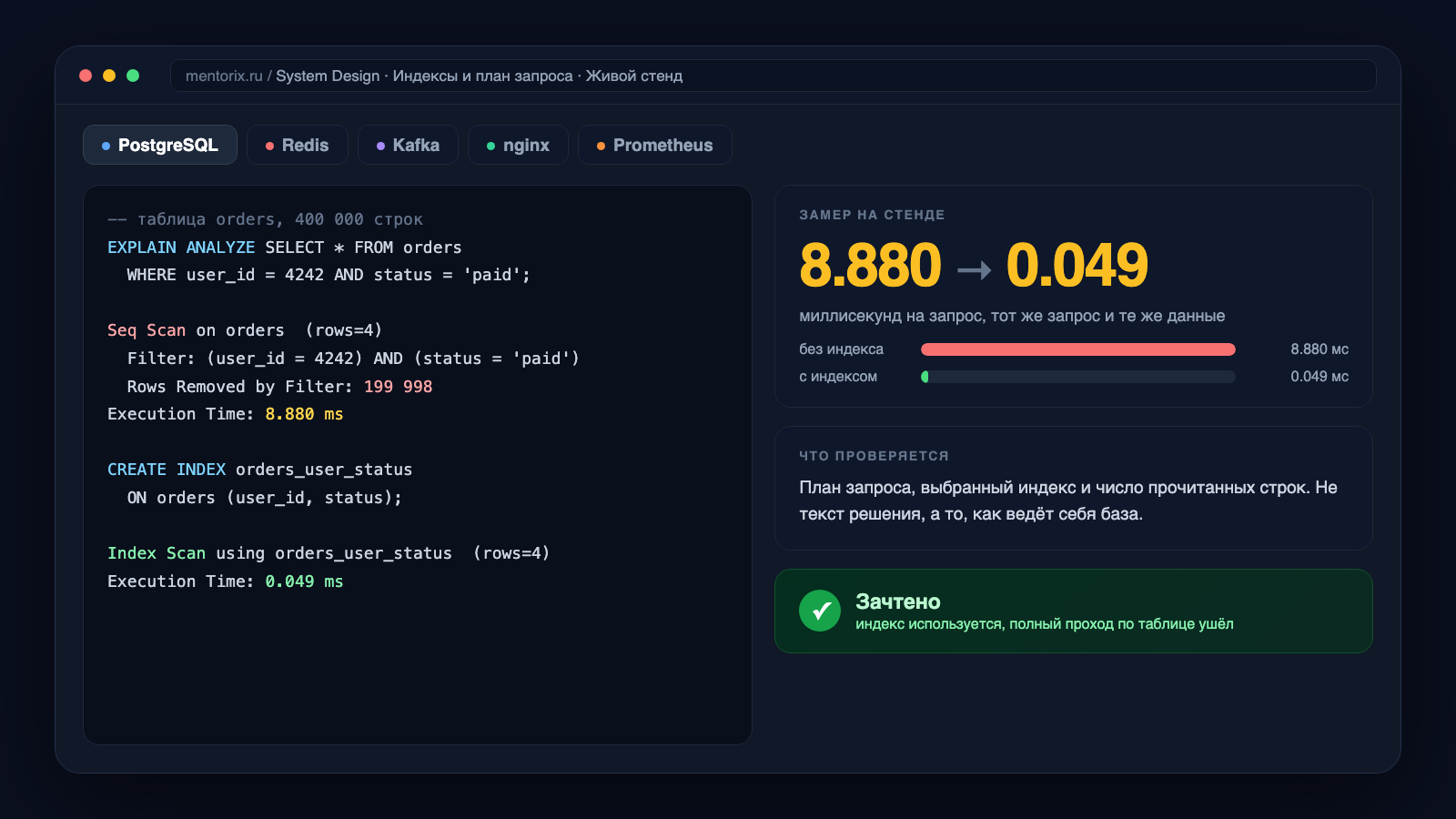The image size is (1456, 819).
Task: Click the 'Index Scan' text in plan
Action: (x=157, y=553)
